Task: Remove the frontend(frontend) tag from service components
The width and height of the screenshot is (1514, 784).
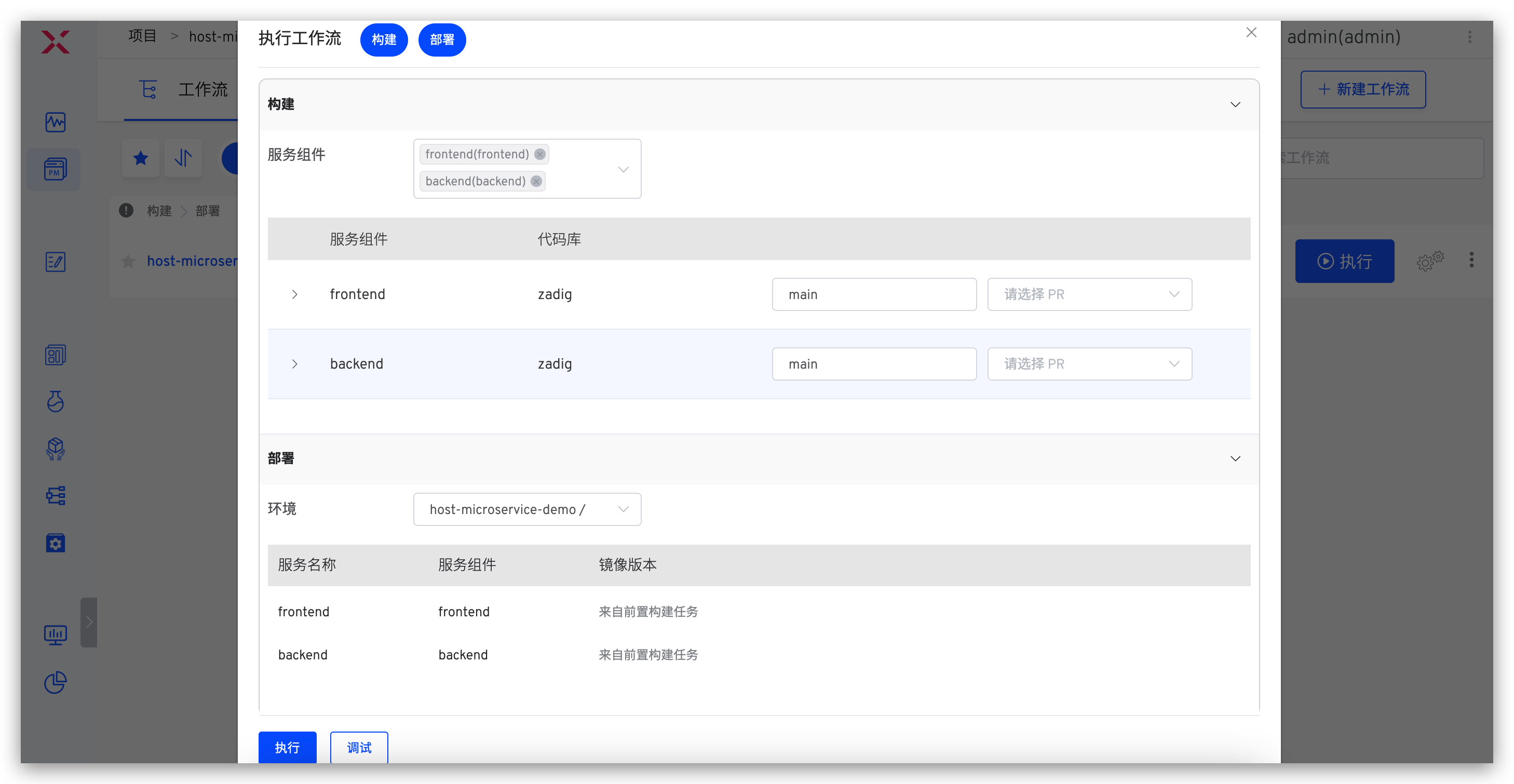Action: (539, 155)
